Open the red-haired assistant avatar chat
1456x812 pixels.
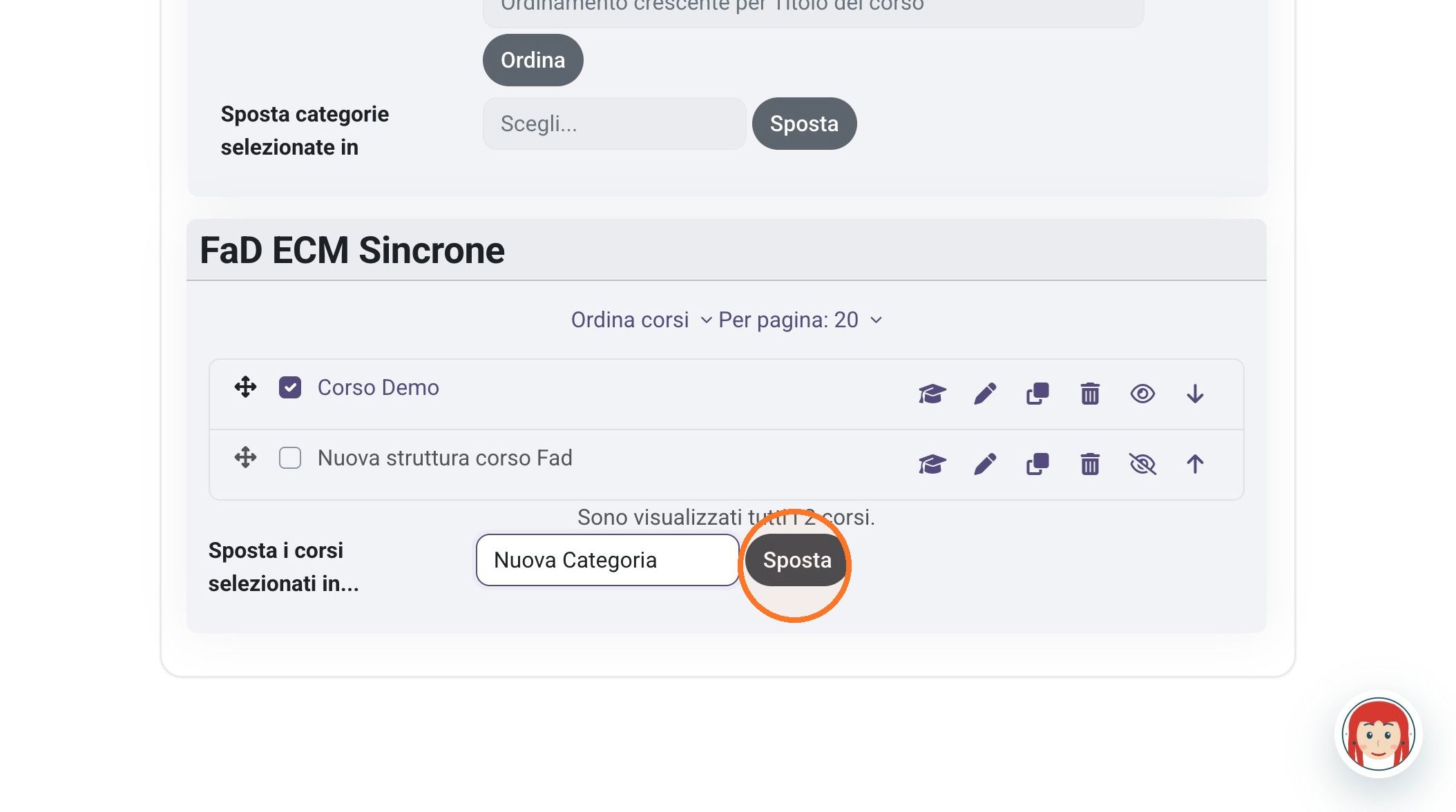tap(1378, 734)
